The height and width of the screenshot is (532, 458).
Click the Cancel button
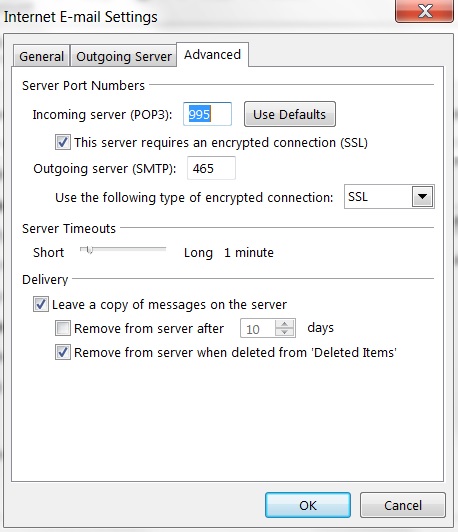(403, 505)
